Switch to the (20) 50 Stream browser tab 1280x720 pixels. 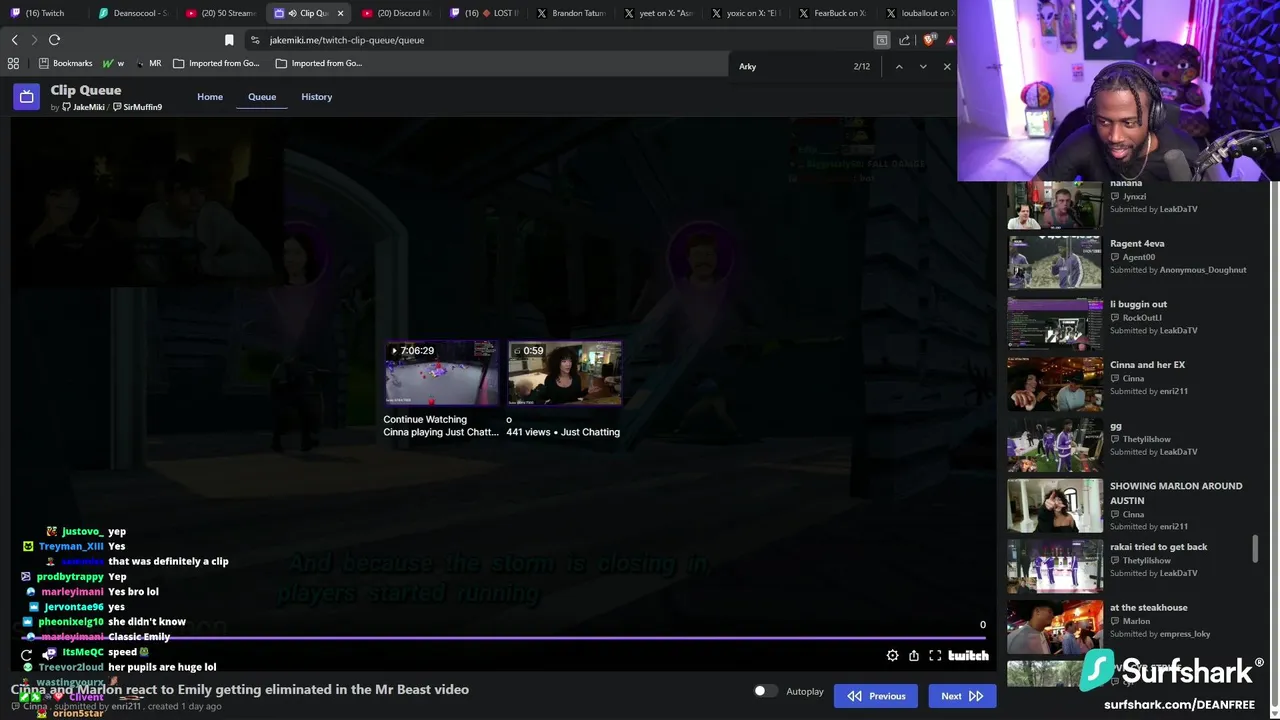(x=221, y=13)
